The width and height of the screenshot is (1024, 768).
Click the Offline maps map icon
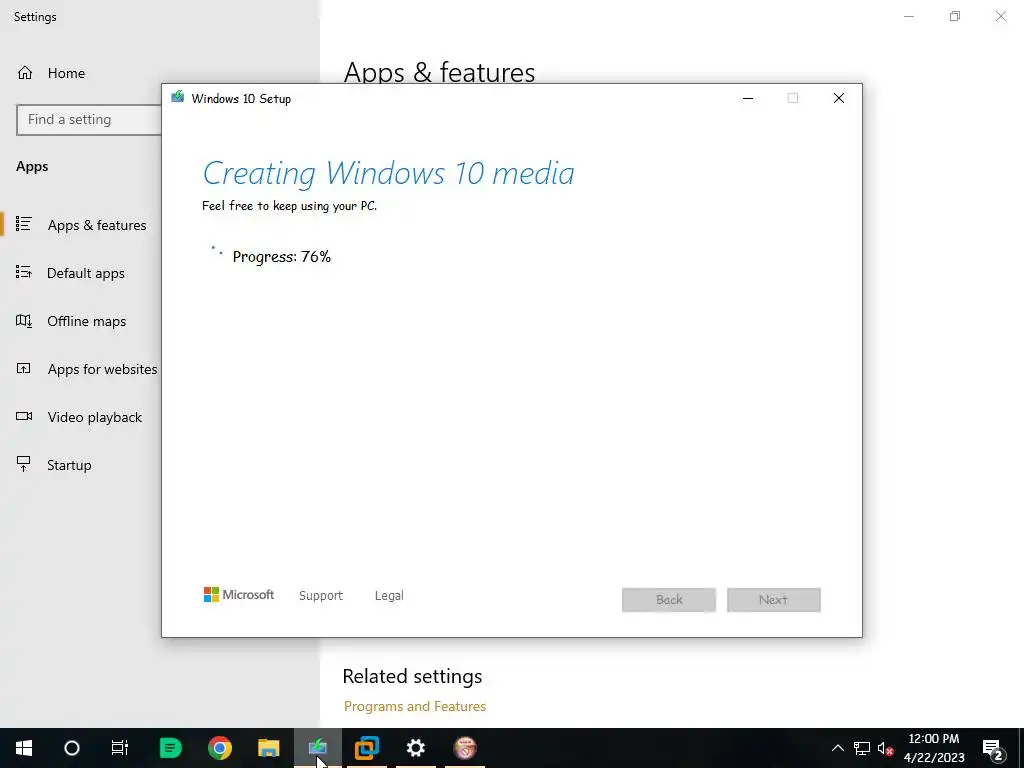point(24,321)
